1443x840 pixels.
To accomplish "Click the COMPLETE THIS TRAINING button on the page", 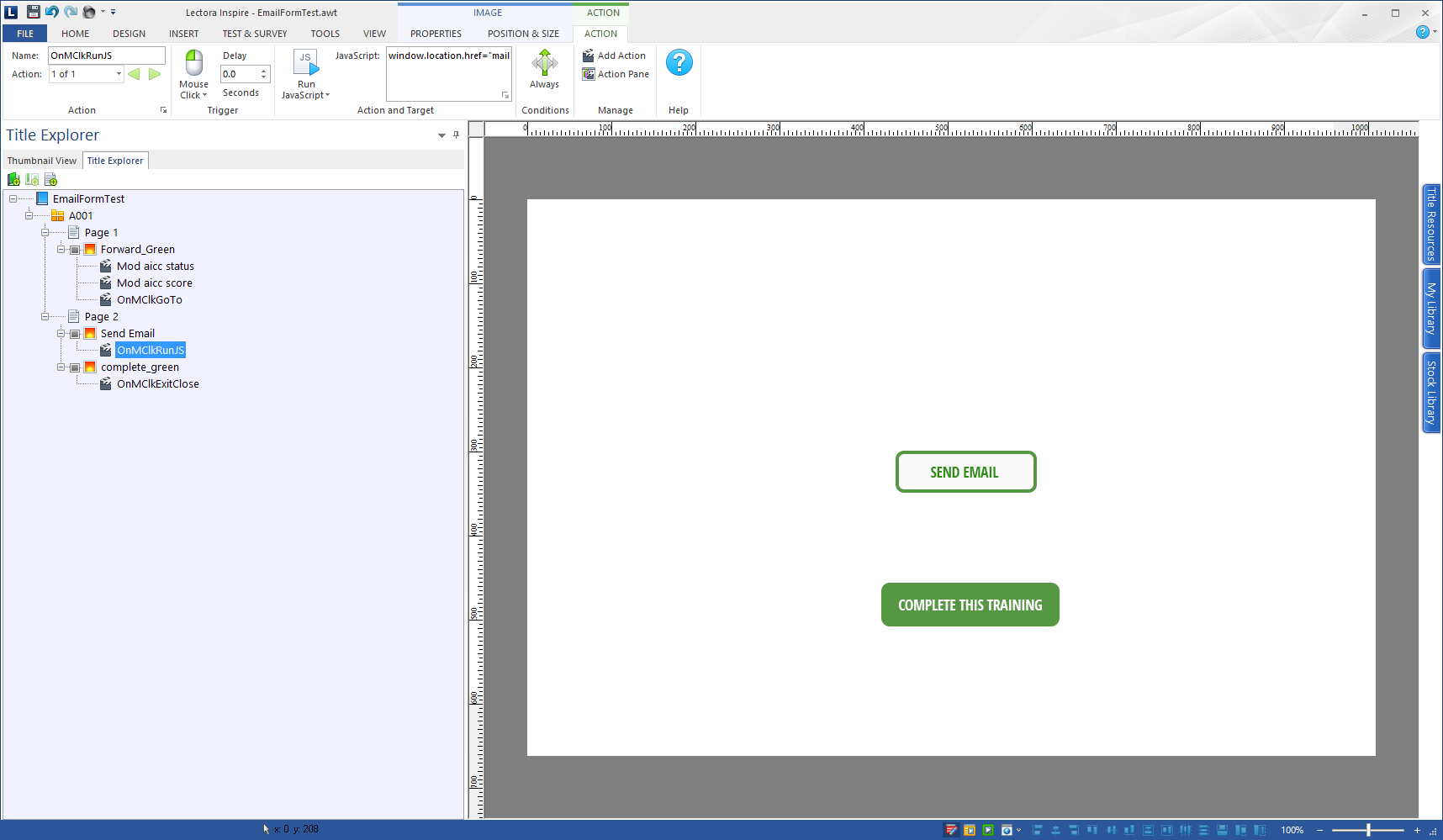I will click(x=970, y=605).
